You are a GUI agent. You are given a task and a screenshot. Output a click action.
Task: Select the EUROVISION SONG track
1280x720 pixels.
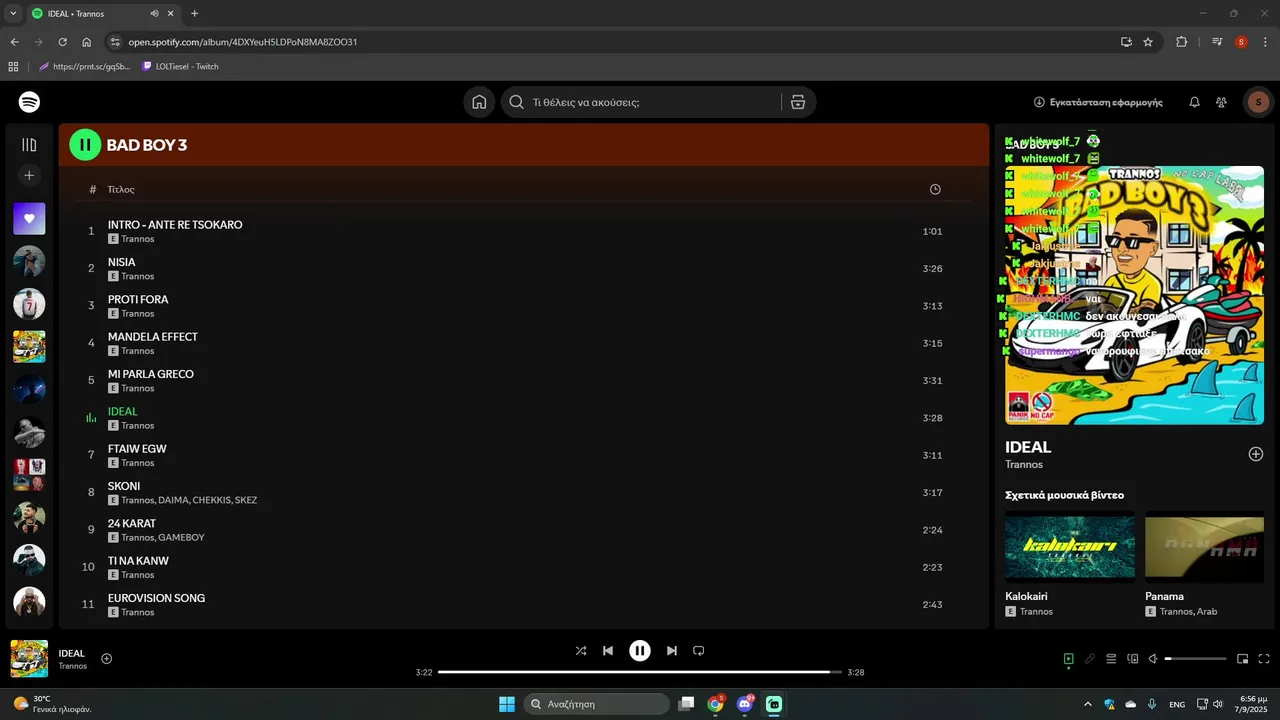click(x=524, y=604)
